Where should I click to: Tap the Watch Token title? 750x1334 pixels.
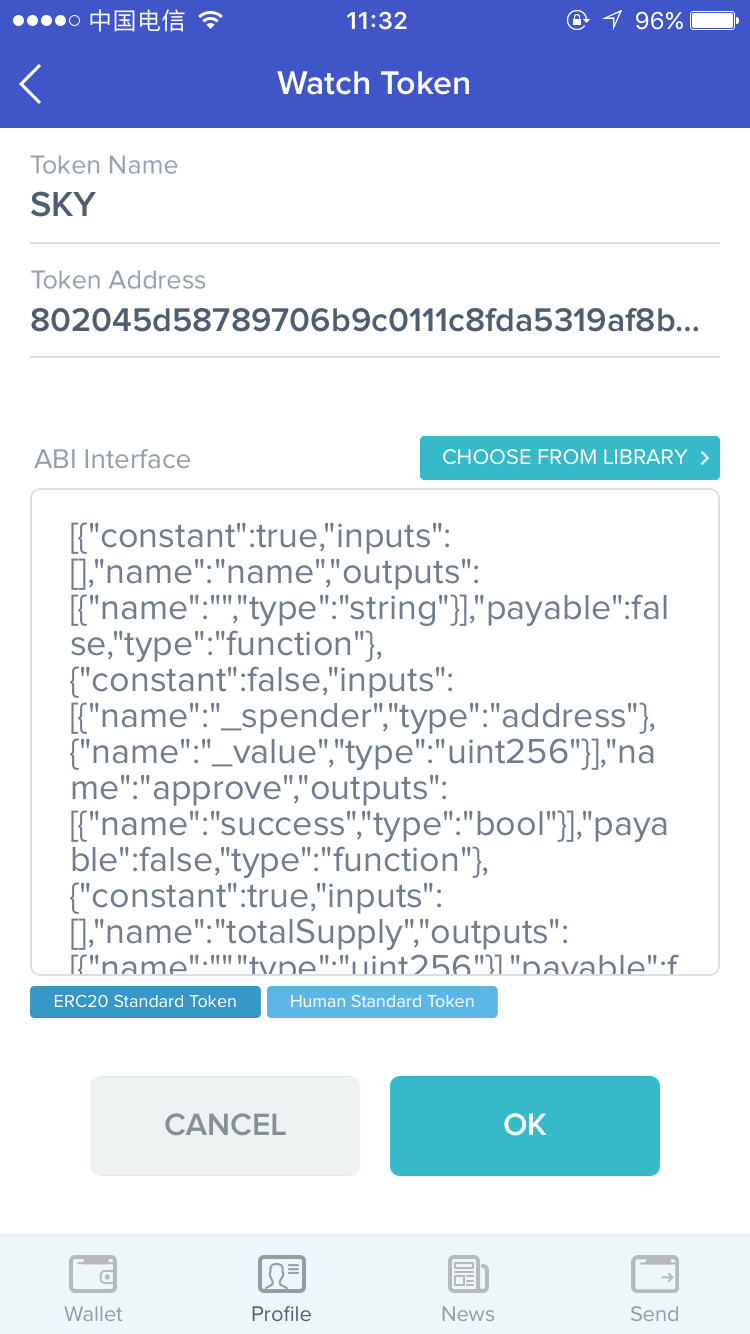point(374,83)
